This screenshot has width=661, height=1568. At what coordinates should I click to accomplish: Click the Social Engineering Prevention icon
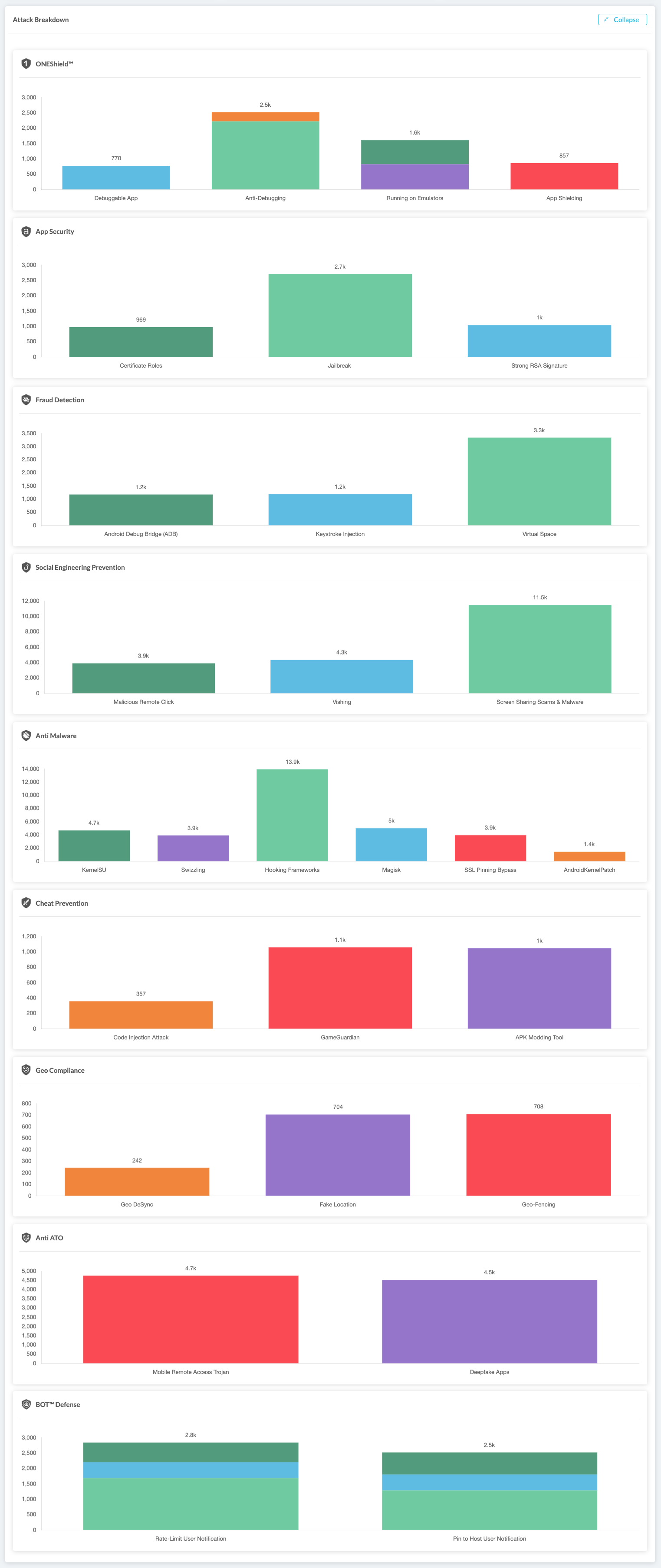point(26,567)
